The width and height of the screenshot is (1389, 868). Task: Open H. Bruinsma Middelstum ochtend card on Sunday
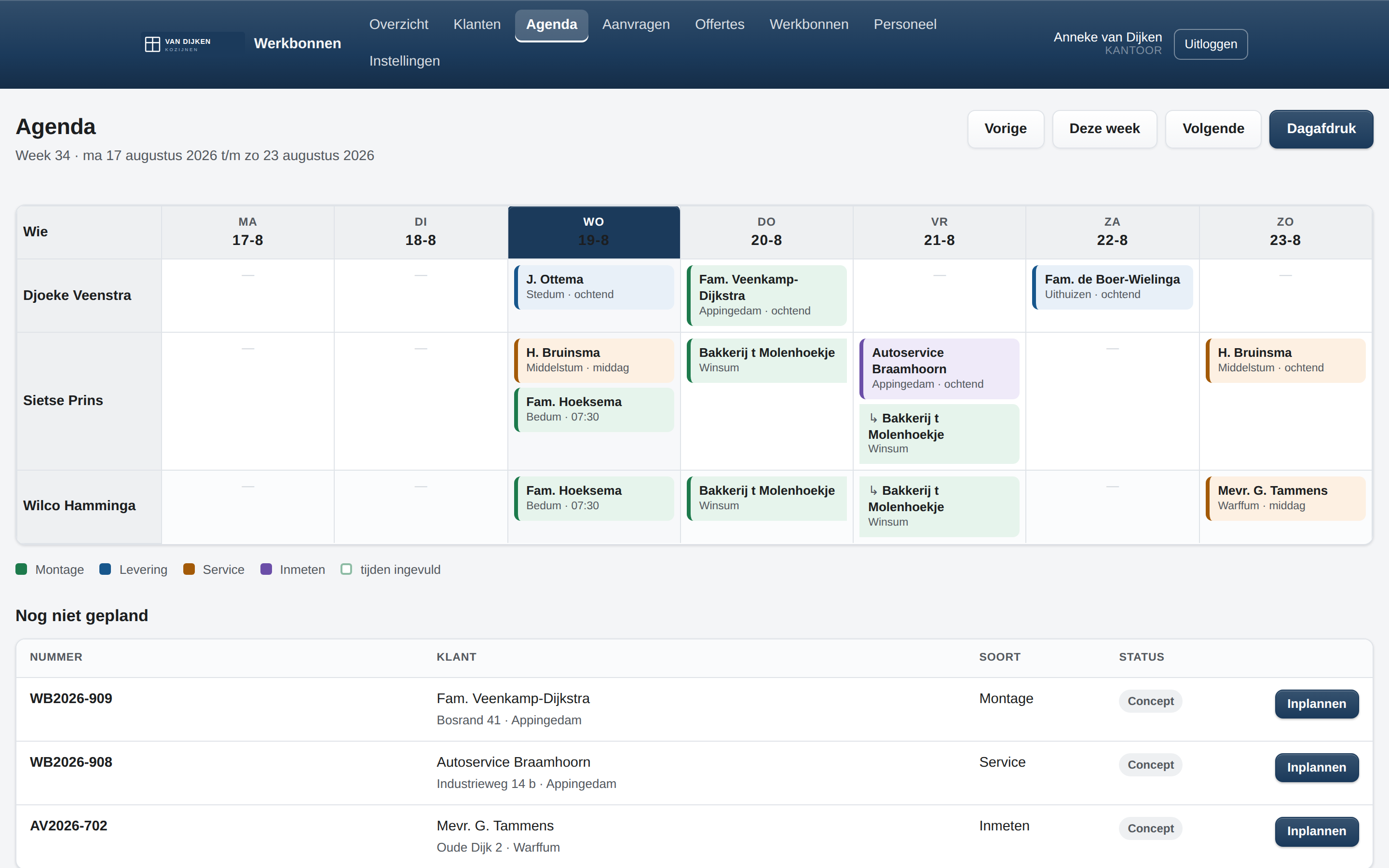point(1286,361)
